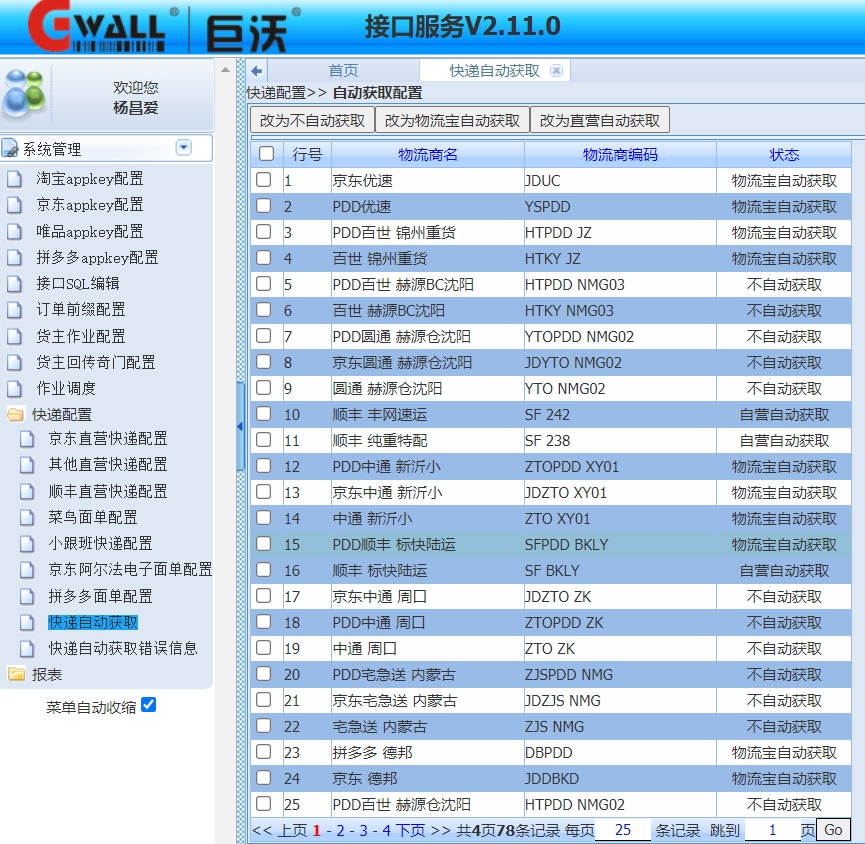Sort by 物流商名 column header
Image resolution: width=865 pixels, height=844 pixels.
click(428, 154)
